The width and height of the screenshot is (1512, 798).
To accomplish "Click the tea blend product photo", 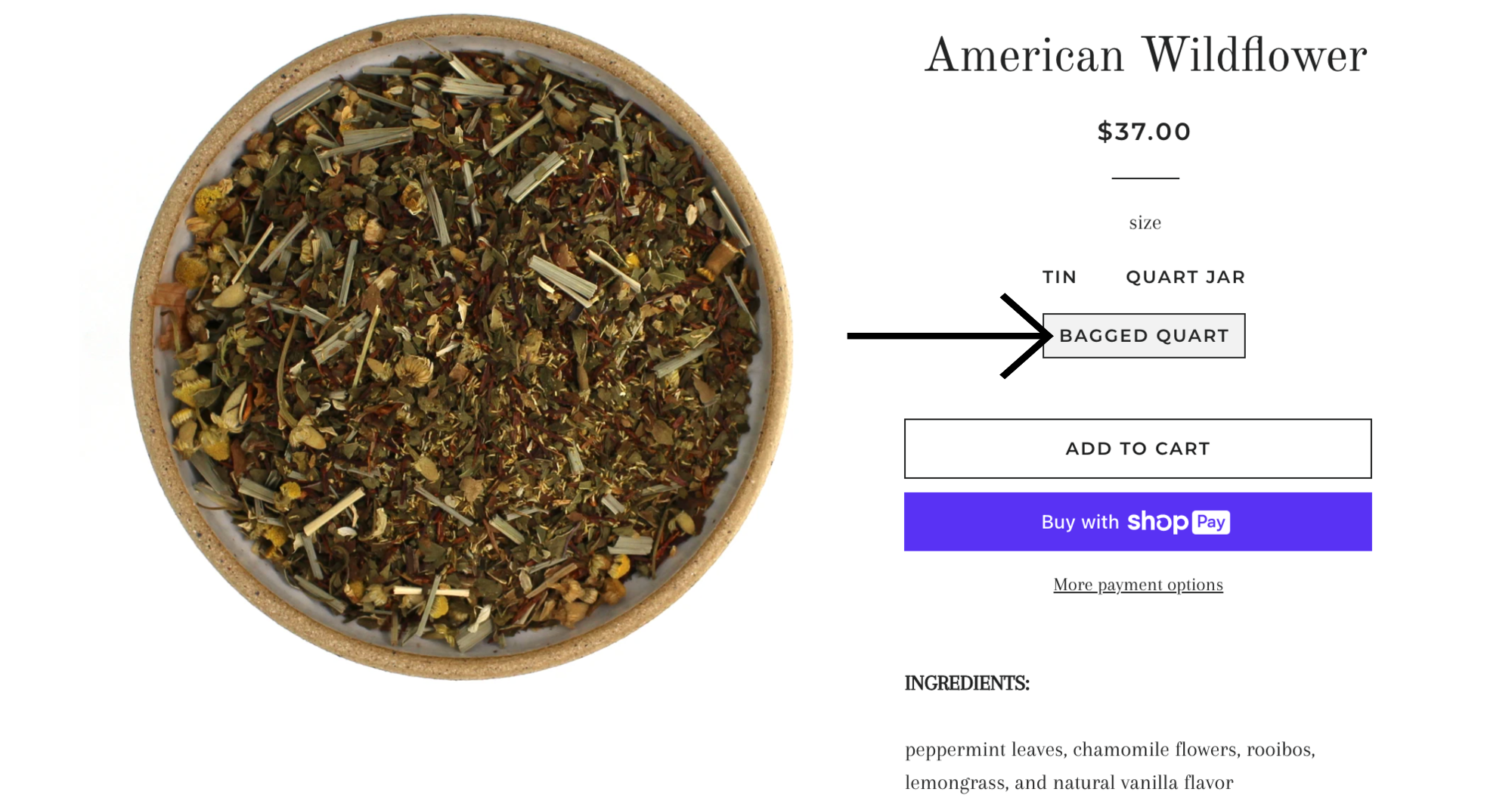I will coord(461,348).
